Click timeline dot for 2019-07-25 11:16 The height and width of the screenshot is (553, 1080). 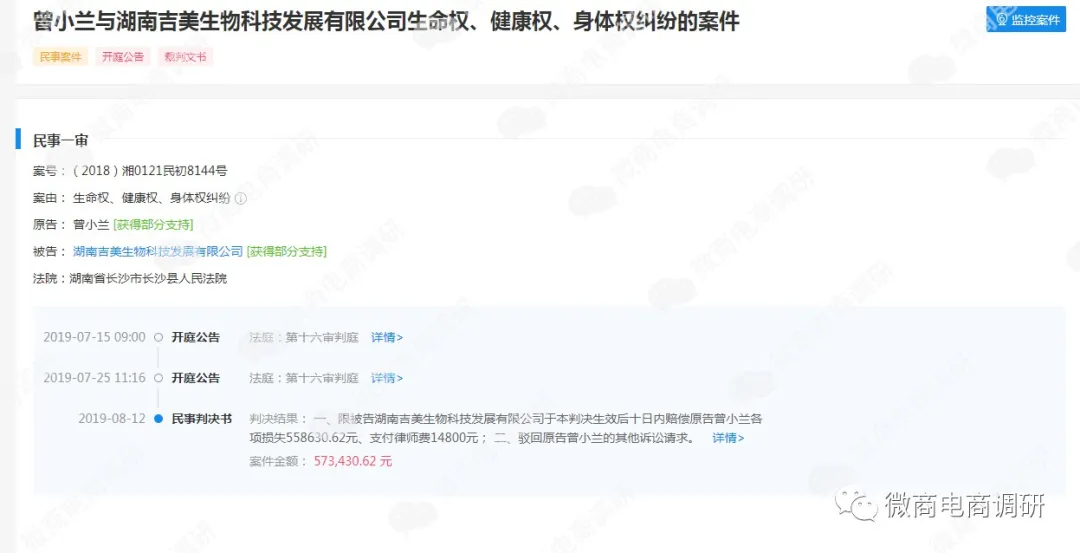point(158,378)
